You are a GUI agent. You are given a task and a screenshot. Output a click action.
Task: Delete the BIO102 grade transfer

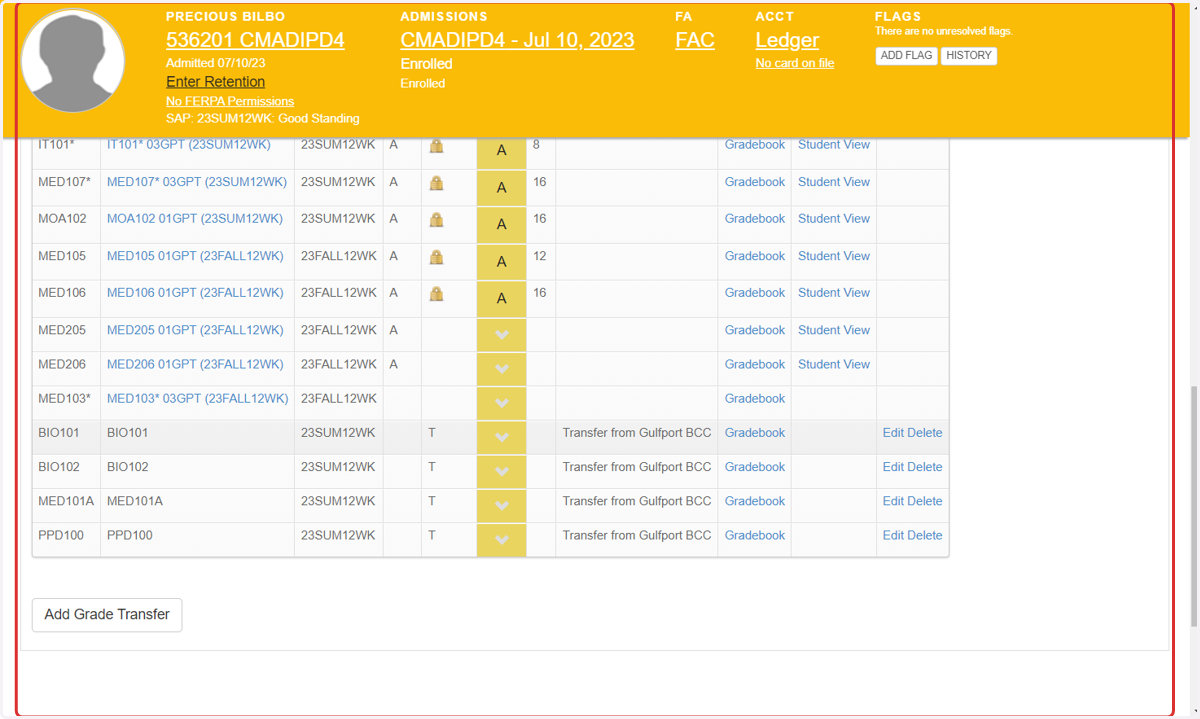[925, 467]
